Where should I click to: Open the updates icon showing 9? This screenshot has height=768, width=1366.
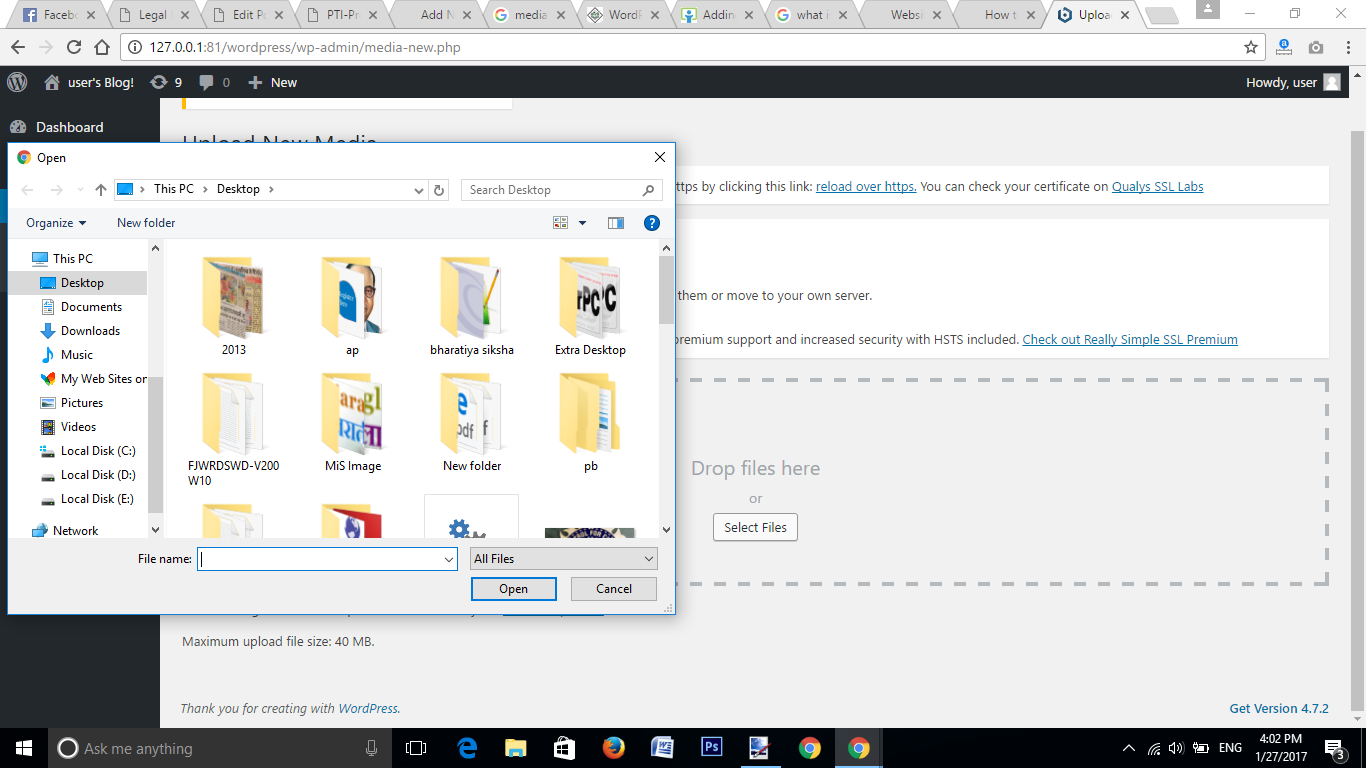tap(166, 82)
